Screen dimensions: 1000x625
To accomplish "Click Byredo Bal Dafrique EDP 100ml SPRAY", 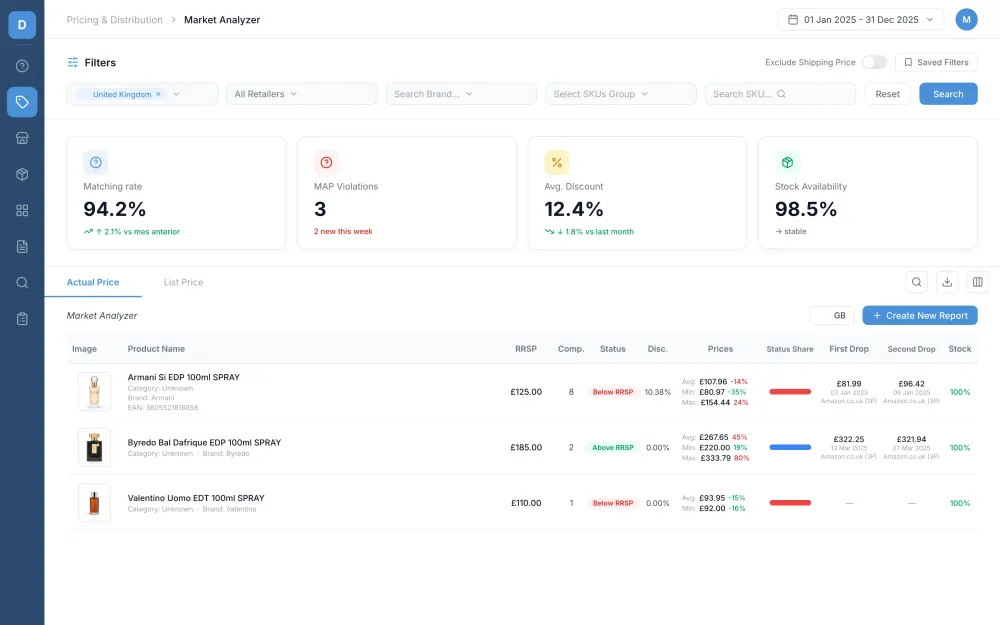I will coord(204,442).
